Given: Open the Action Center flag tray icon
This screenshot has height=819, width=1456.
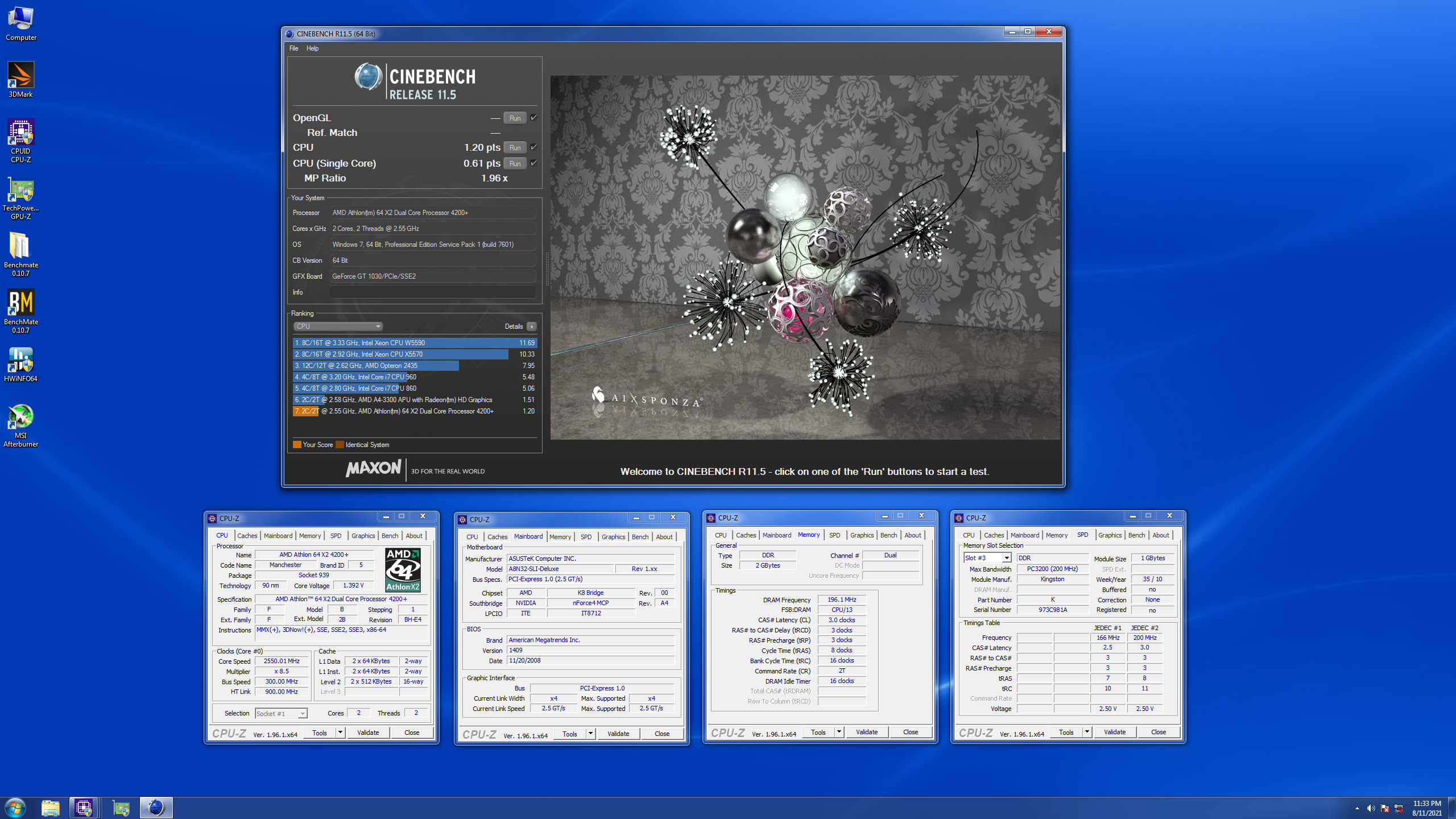Looking at the screenshot, I should (x=1385, y=808).
